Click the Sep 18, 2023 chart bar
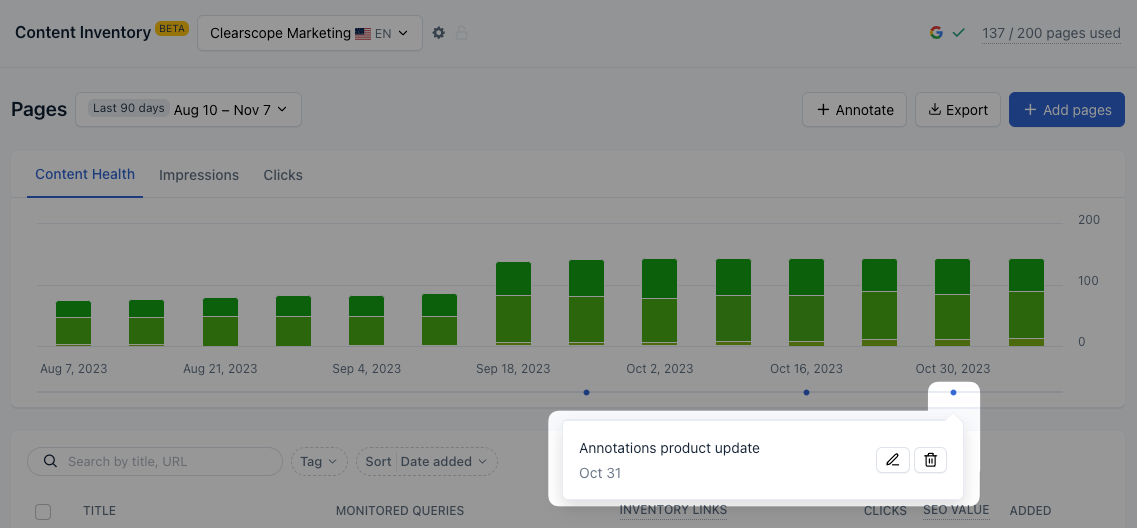The image size is (1137, 528). pos(513,304)
